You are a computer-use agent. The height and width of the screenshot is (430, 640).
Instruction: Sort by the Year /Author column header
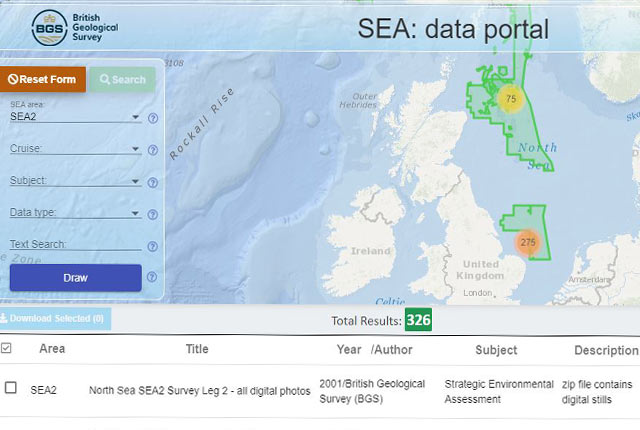pyautogui.click(x=375, y=350)
